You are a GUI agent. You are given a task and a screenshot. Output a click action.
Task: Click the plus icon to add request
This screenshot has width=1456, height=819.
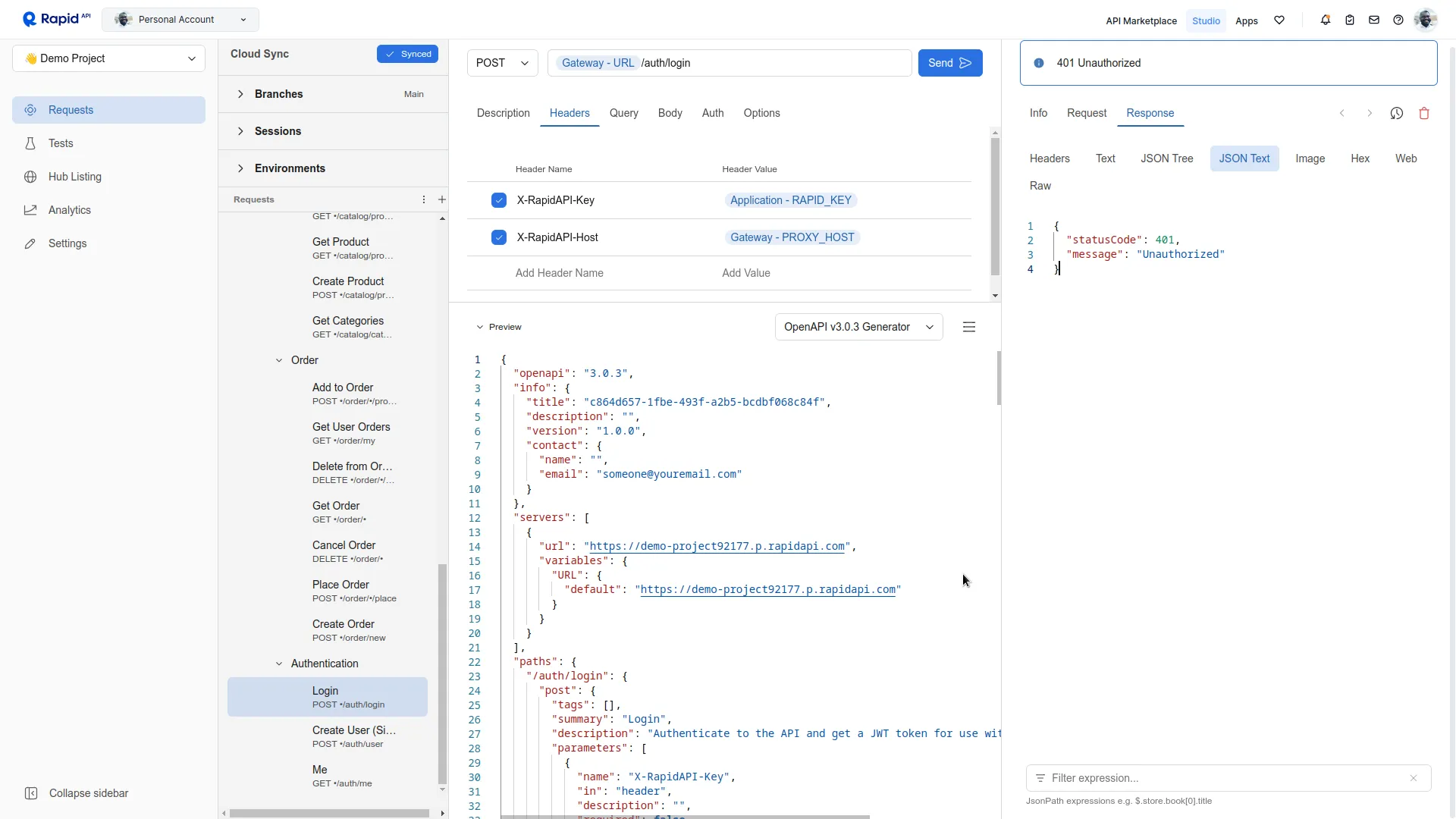pos(442,199)
